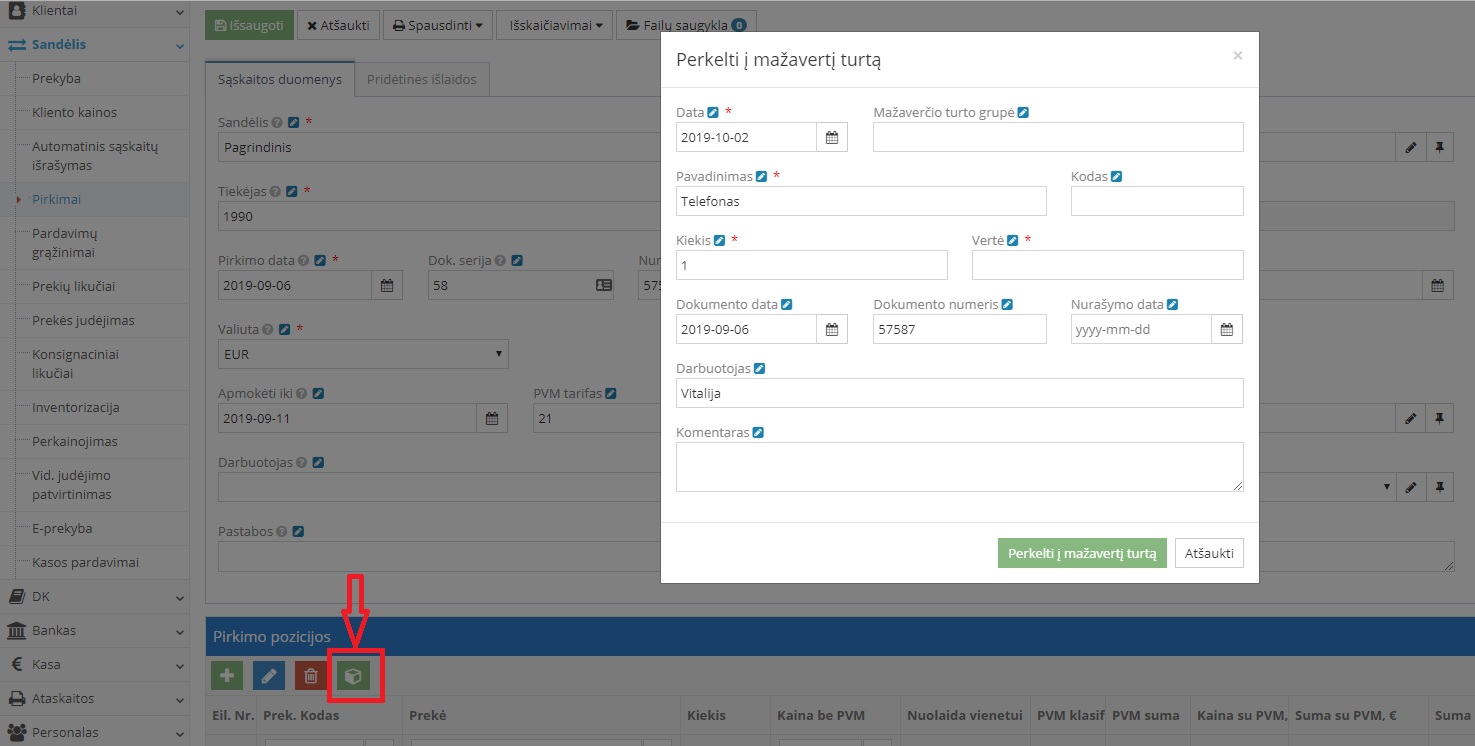Click the green add position plus icon
The width and height of the screenshot is (1475, 746).
tap(227, 676)
